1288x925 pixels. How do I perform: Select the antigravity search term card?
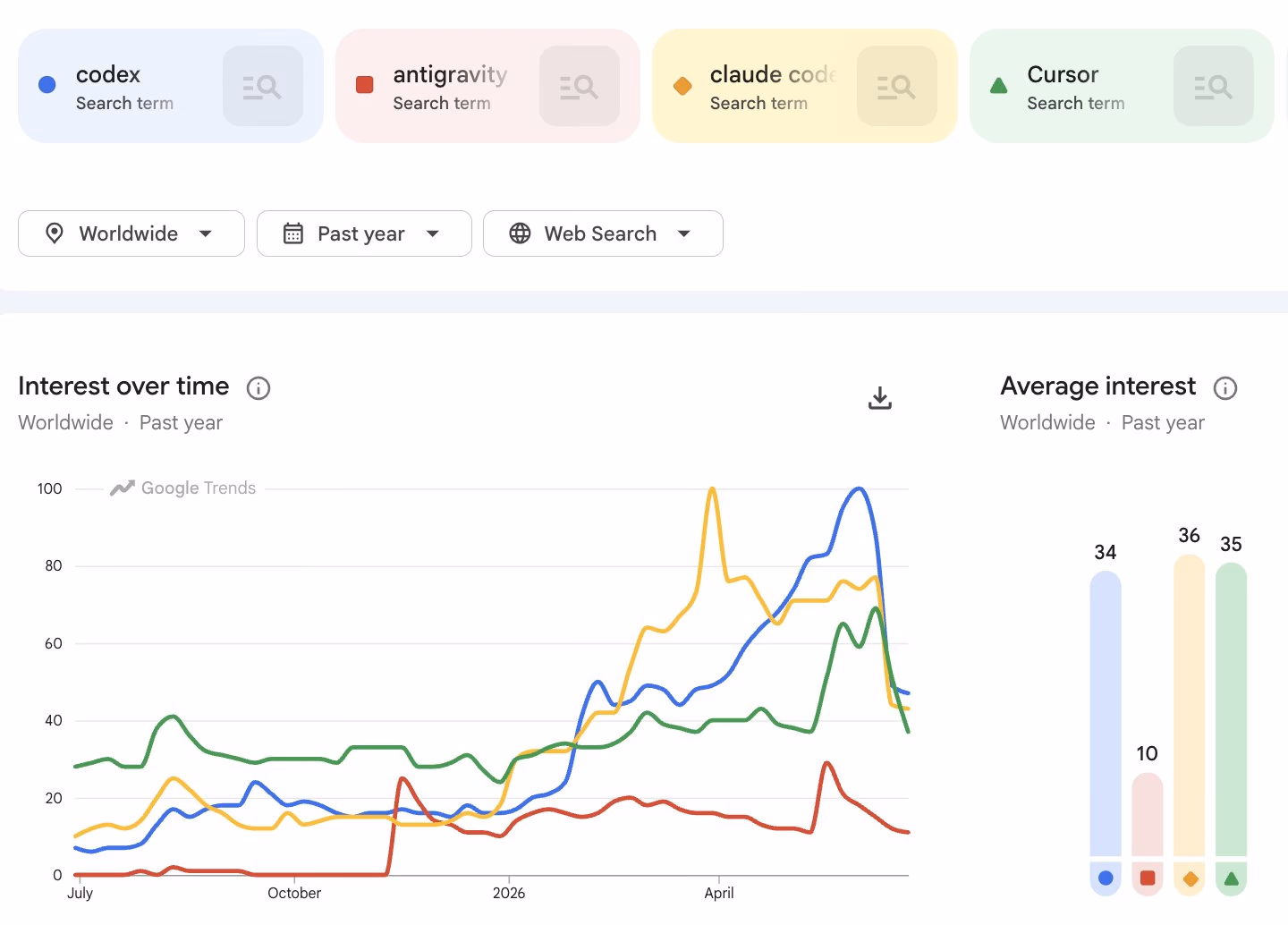[487, 86]
